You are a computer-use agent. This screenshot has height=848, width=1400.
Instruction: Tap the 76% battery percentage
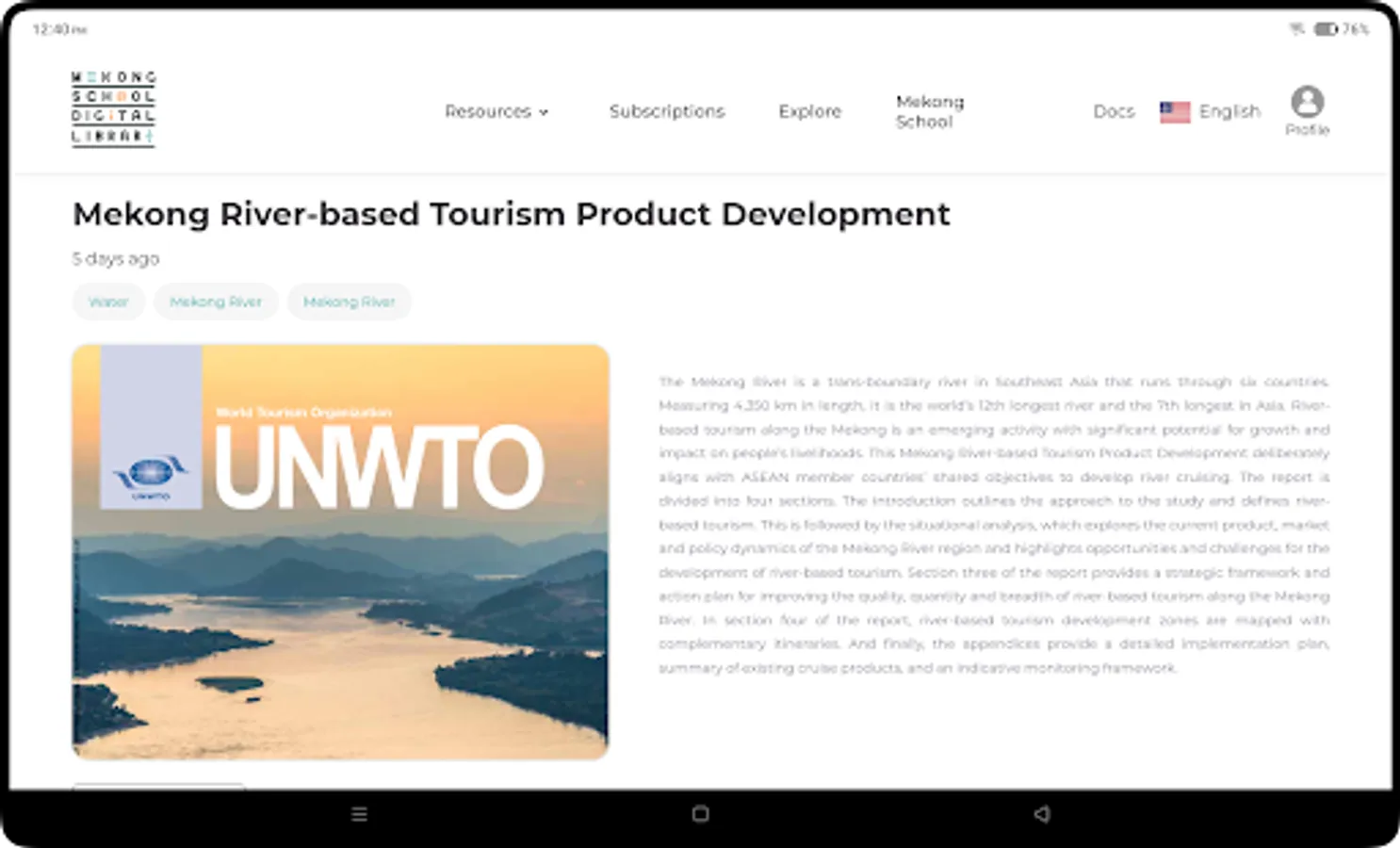click(1356, 29)
